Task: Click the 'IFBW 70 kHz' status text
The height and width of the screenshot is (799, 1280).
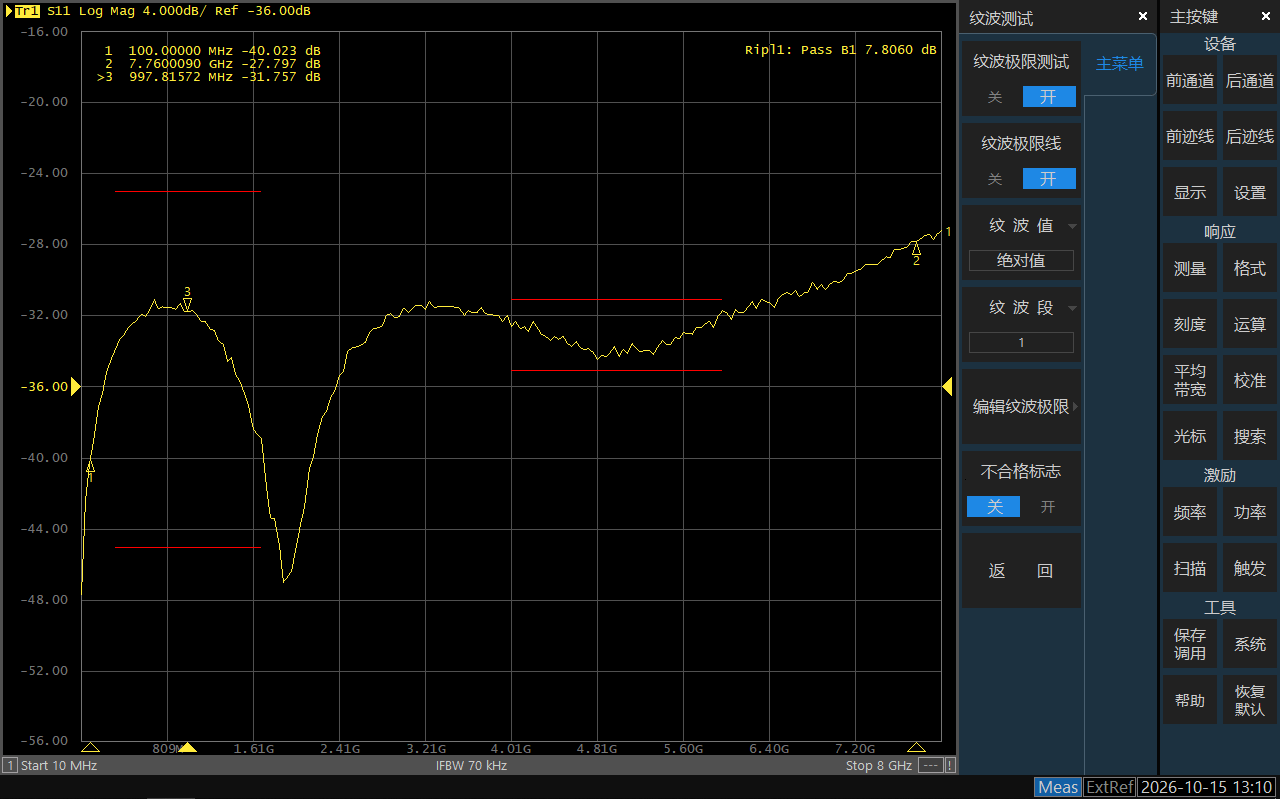Action: (471, 766)
